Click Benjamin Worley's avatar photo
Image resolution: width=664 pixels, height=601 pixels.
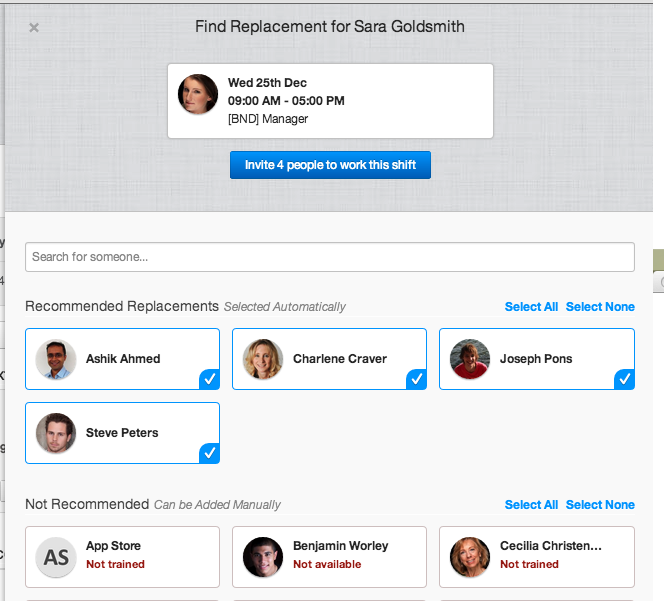tap(263, 557)
